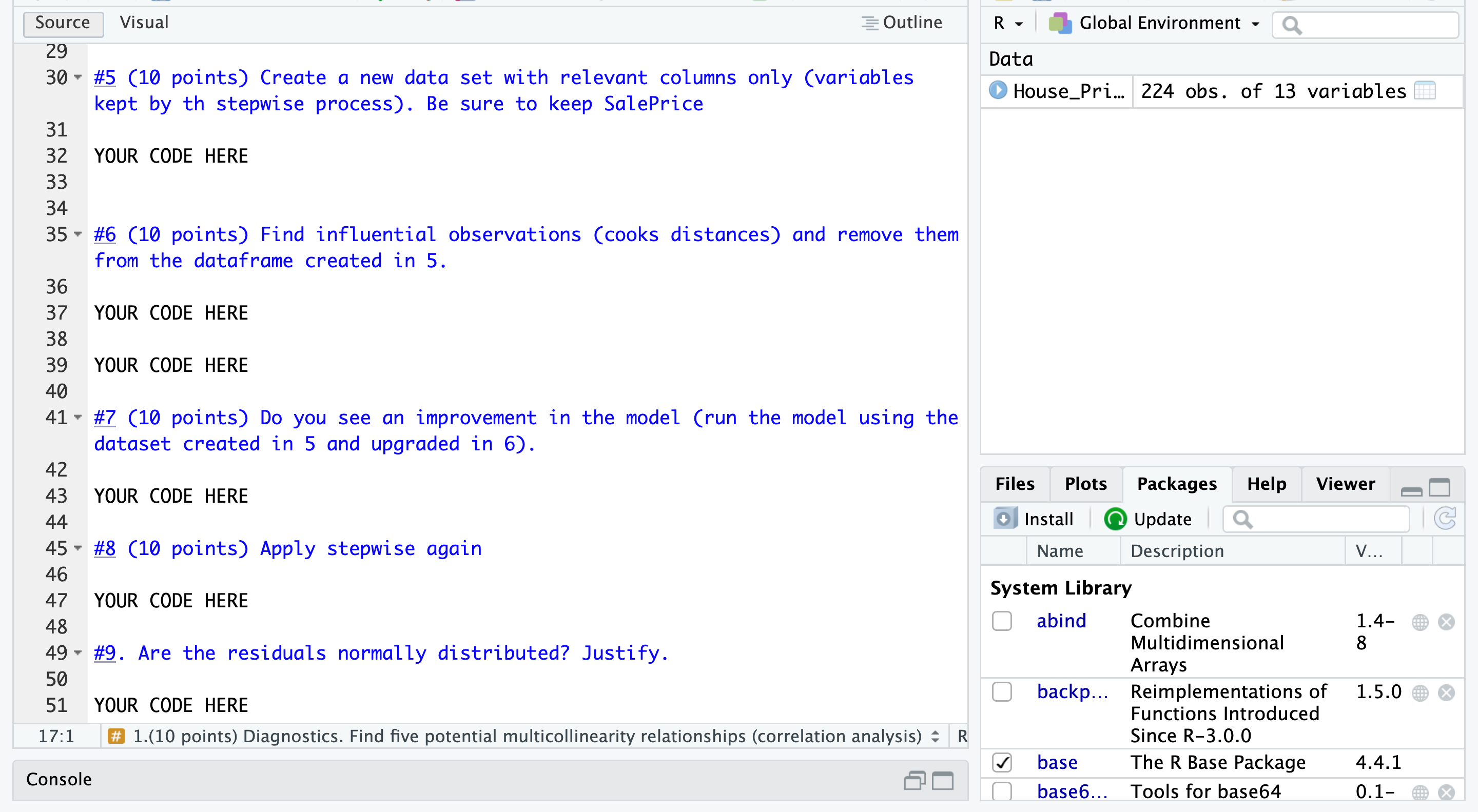The width and height of the screenshot is (1478, 812).
Task: Expand House_Prices data object details
Action: [998, 91]
